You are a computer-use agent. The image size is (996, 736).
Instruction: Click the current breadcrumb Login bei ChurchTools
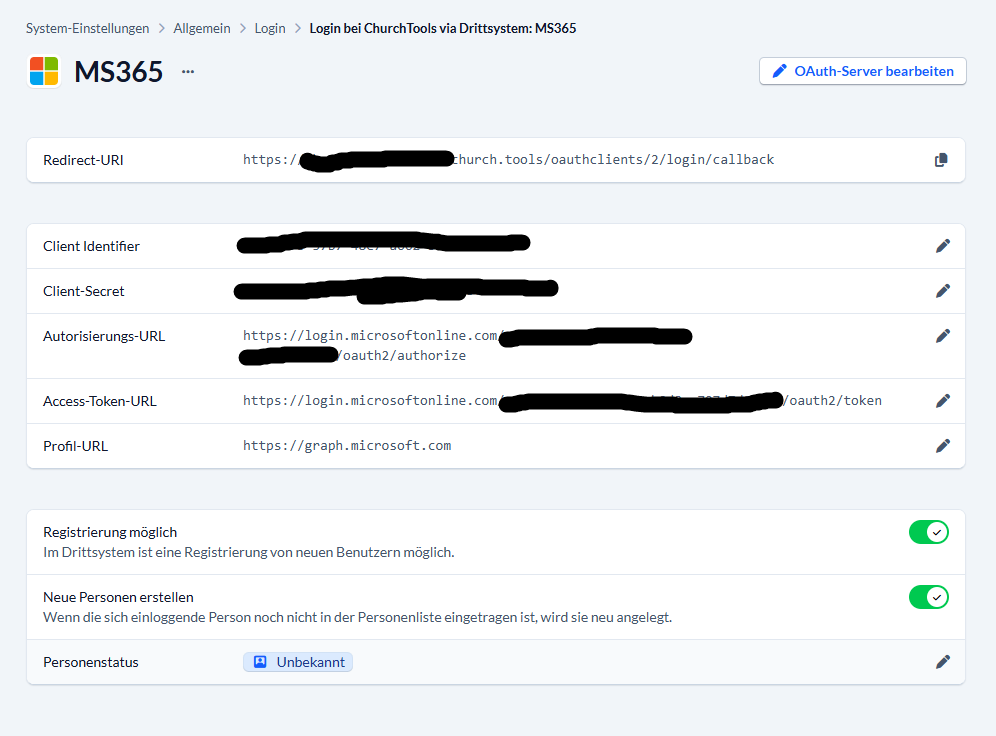click(x=442, y=28)
